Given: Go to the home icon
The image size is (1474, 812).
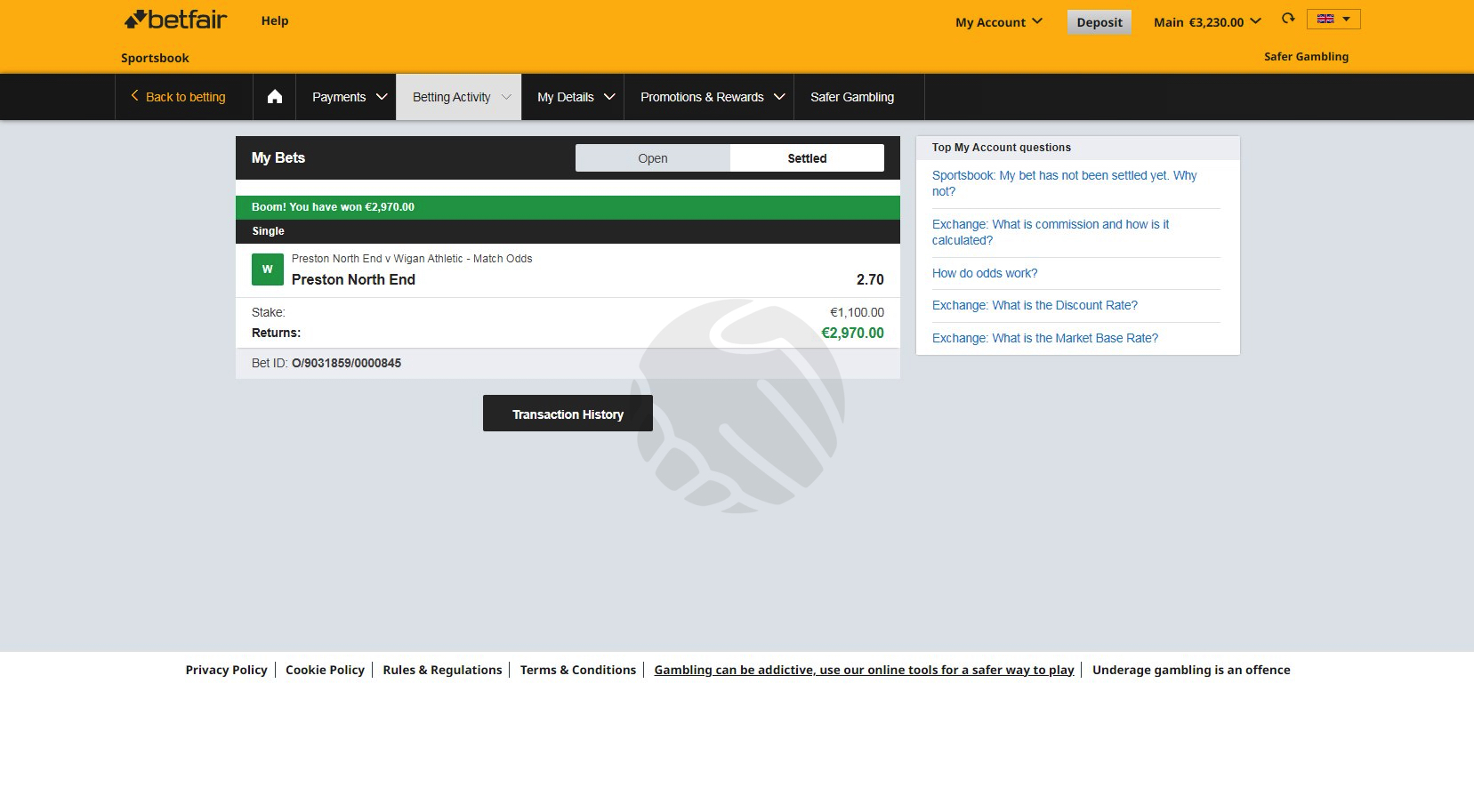Looking at the screenshot, I should 275,97.
